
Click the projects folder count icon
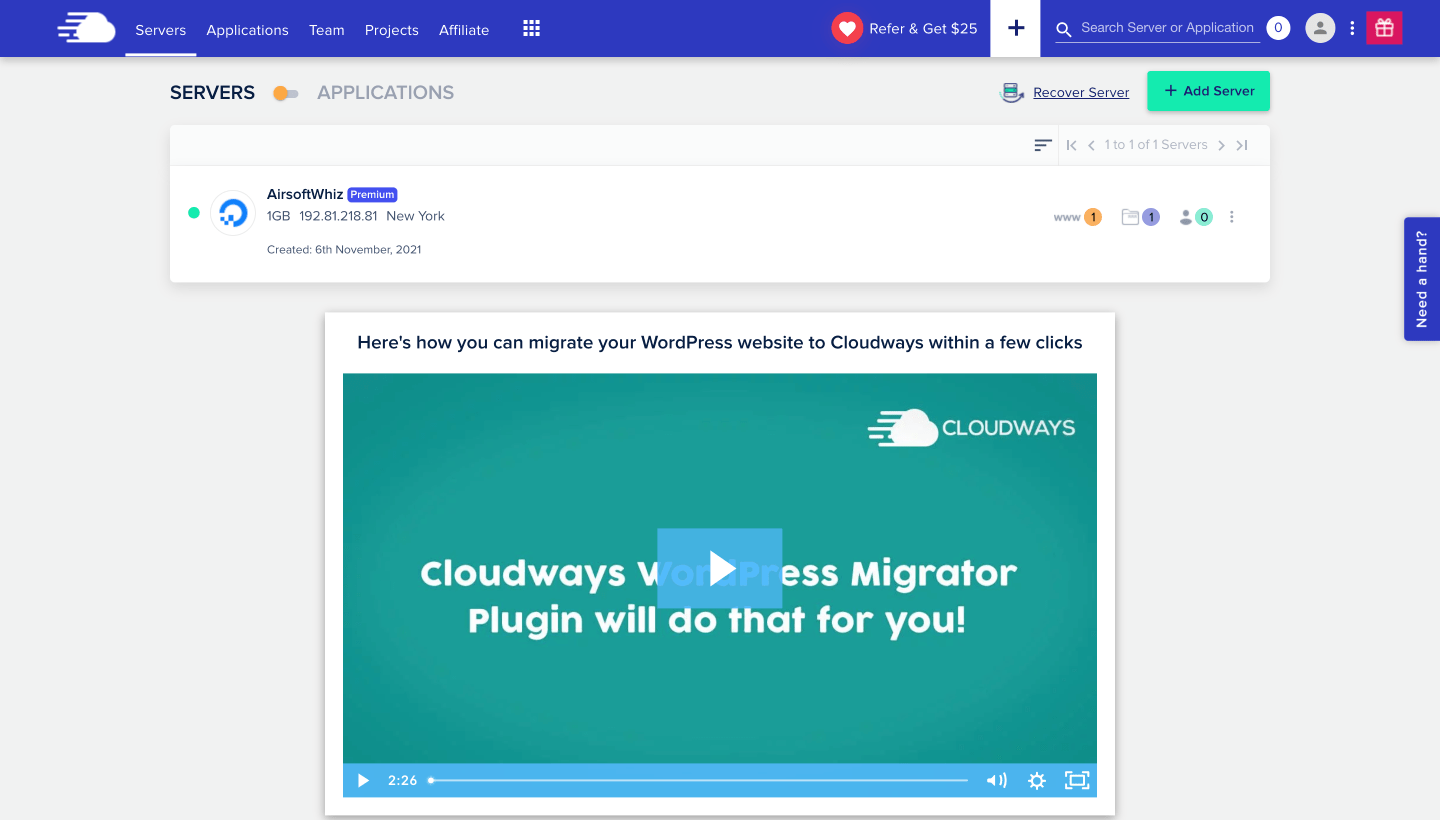click(x=1140, y=217)
